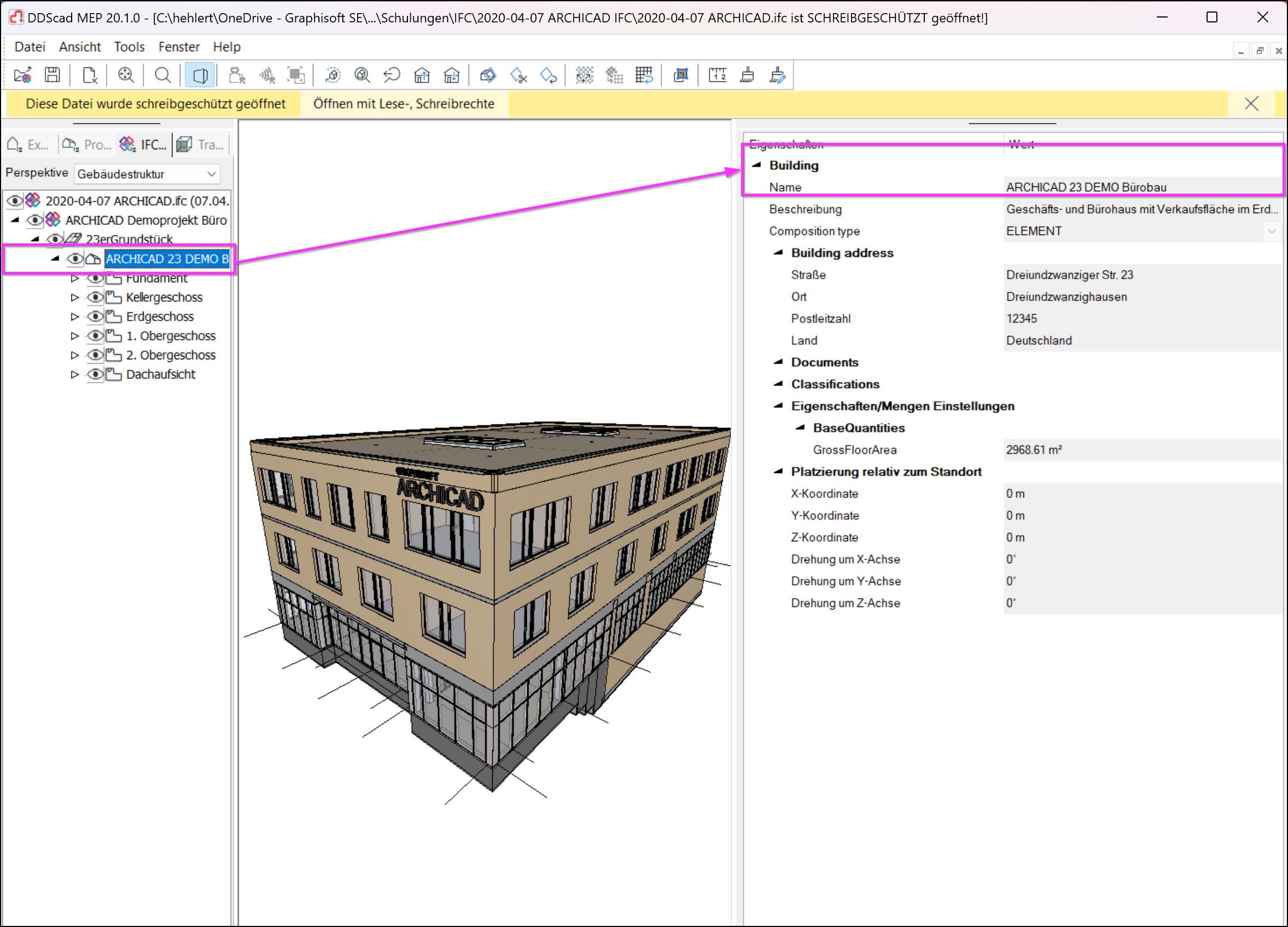
Task: Toggle the highlighted perspective view icon
Action: click(x=200, y=75)
